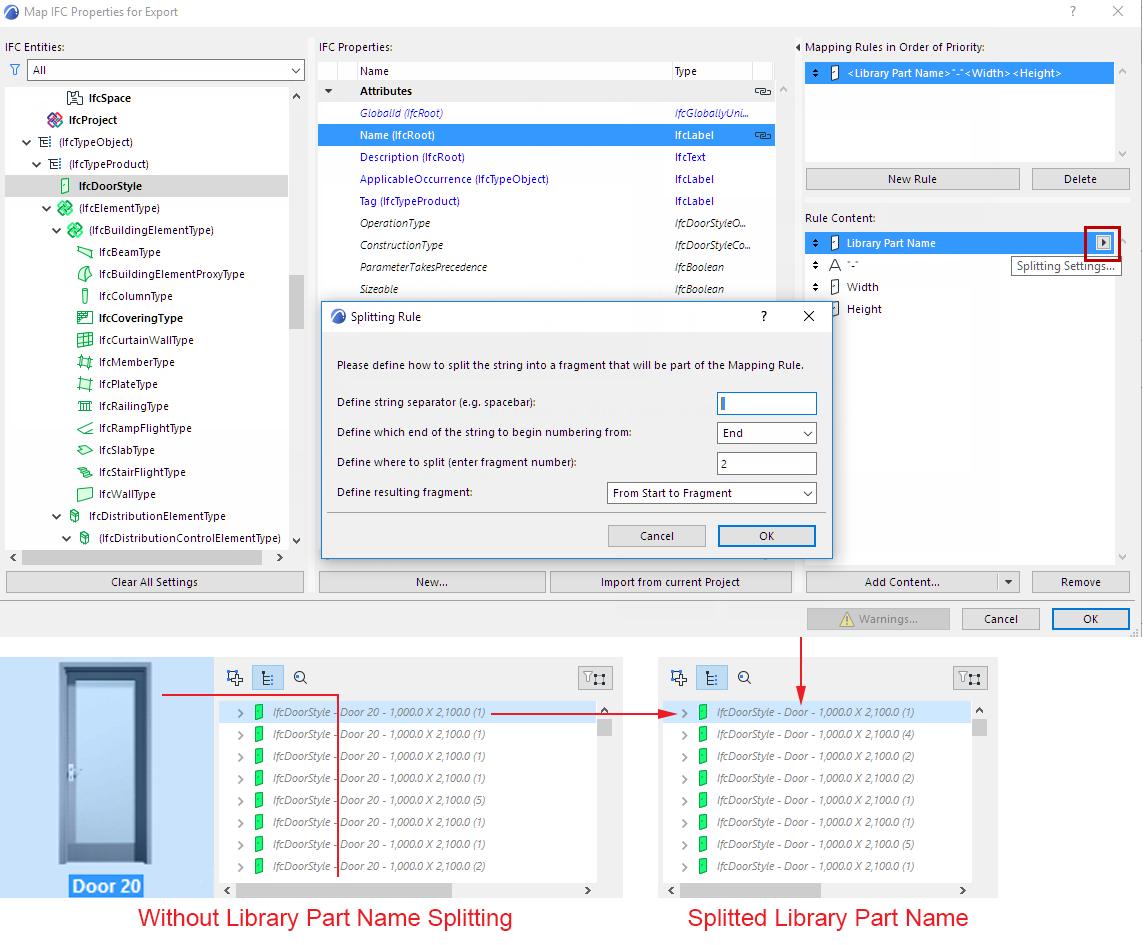1148x945 pixels.
Task: Click the tree view icon in left IFC list toolbar
Action: 268,678
